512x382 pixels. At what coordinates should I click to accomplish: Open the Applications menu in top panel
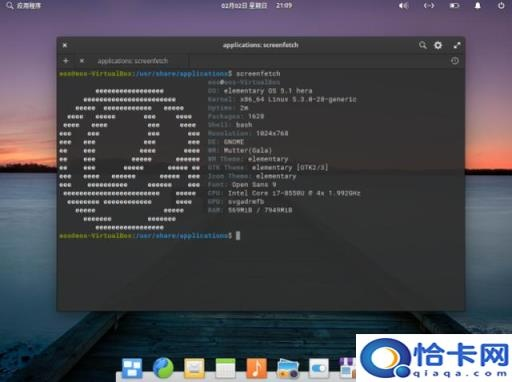[24, 5]
